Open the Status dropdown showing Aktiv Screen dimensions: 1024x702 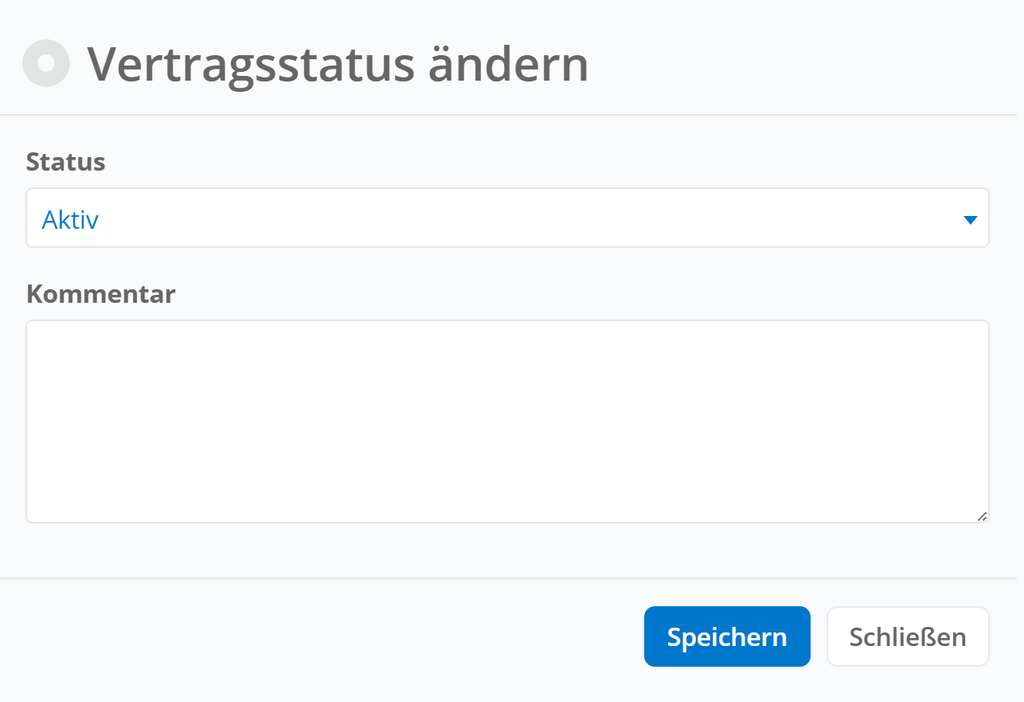507,218
